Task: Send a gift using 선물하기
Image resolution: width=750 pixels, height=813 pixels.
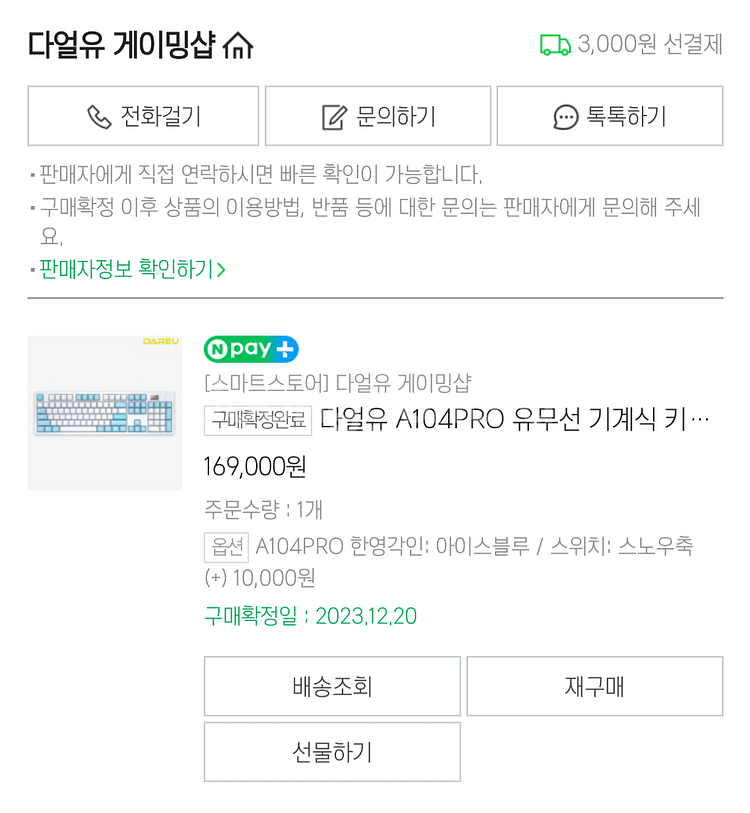Action: click(331, 752)
